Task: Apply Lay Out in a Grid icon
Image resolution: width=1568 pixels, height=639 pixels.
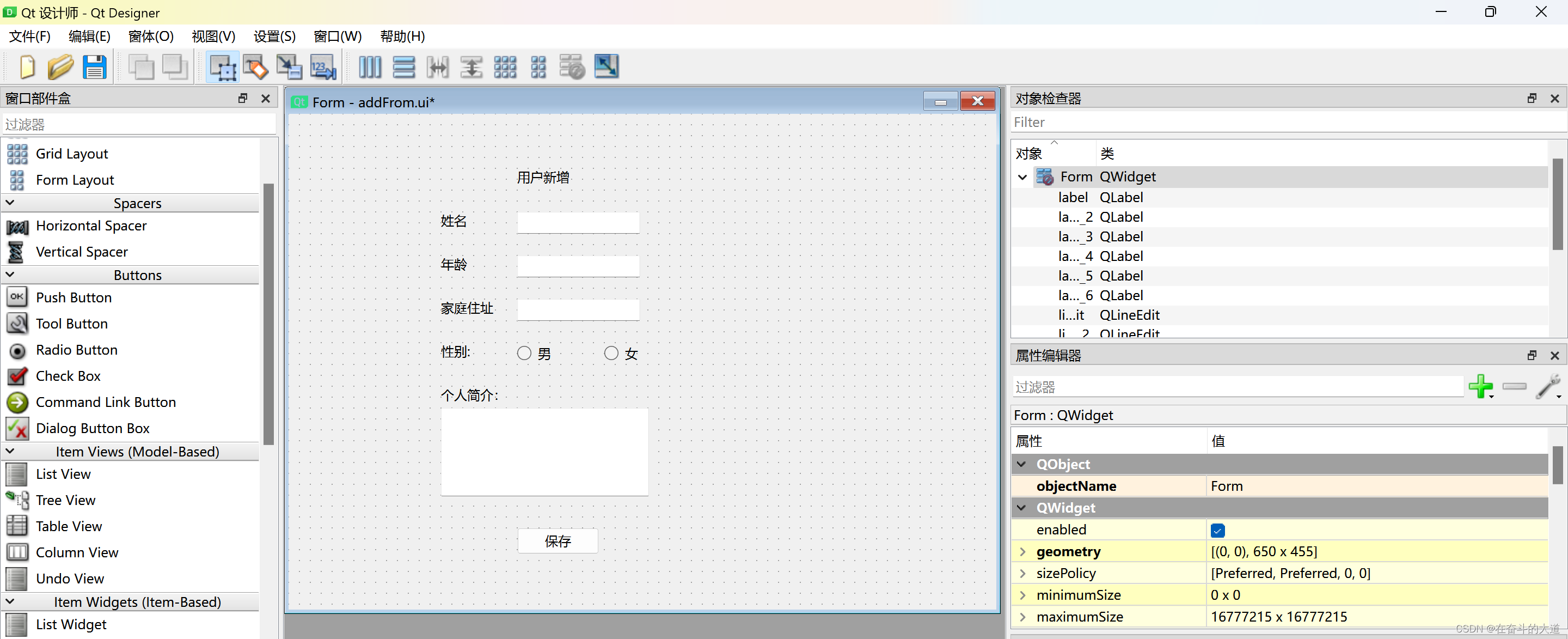Action: click(x=505, y=67)
